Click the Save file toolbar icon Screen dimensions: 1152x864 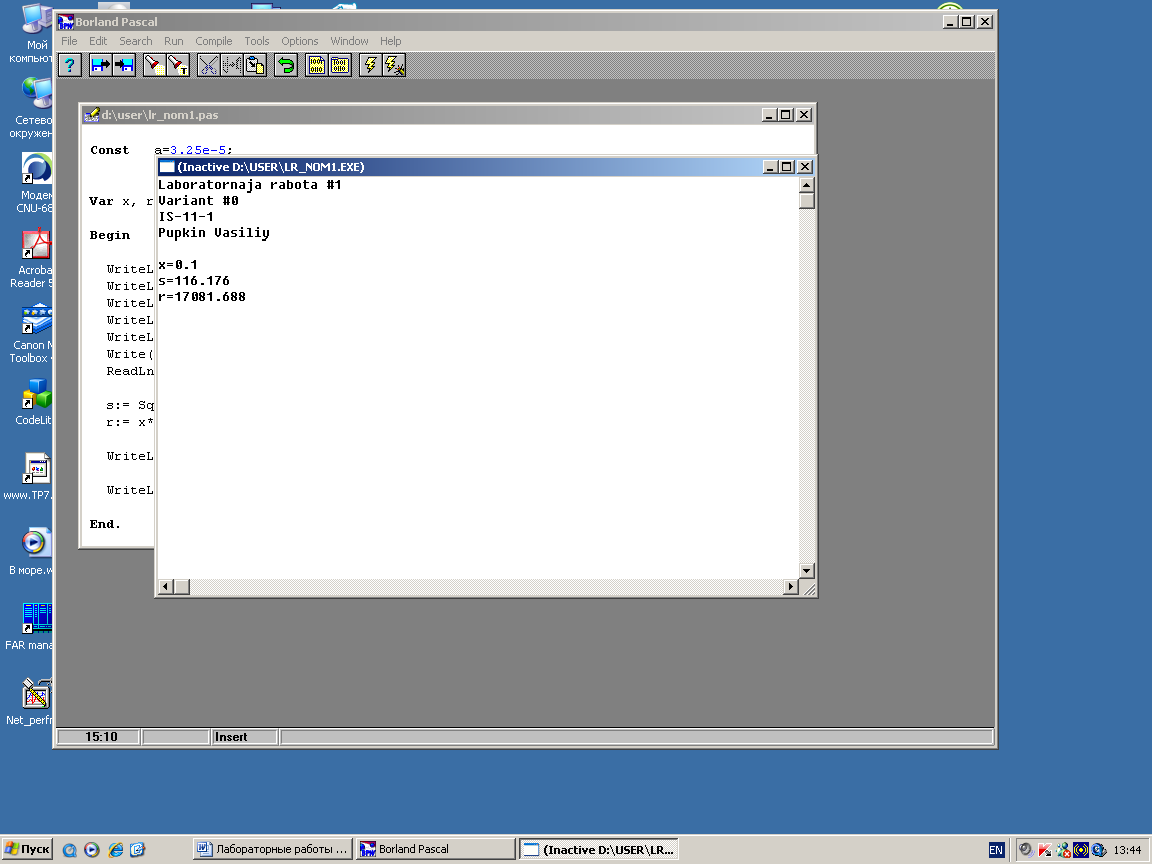tap(124, 65)
